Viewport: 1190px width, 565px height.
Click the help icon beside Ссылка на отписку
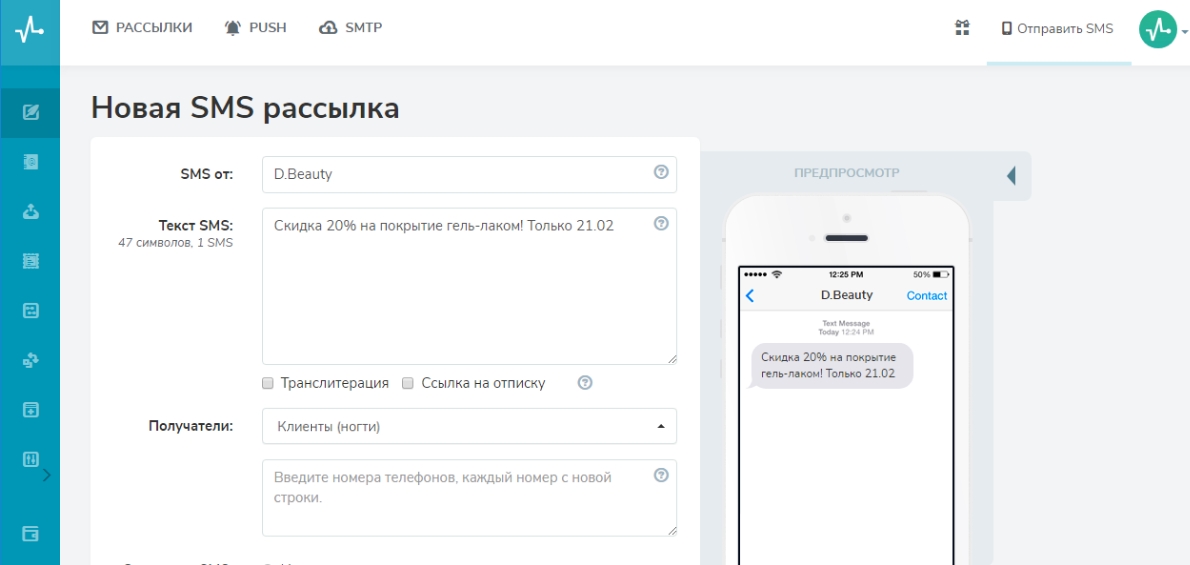click(x=585, y=383)
